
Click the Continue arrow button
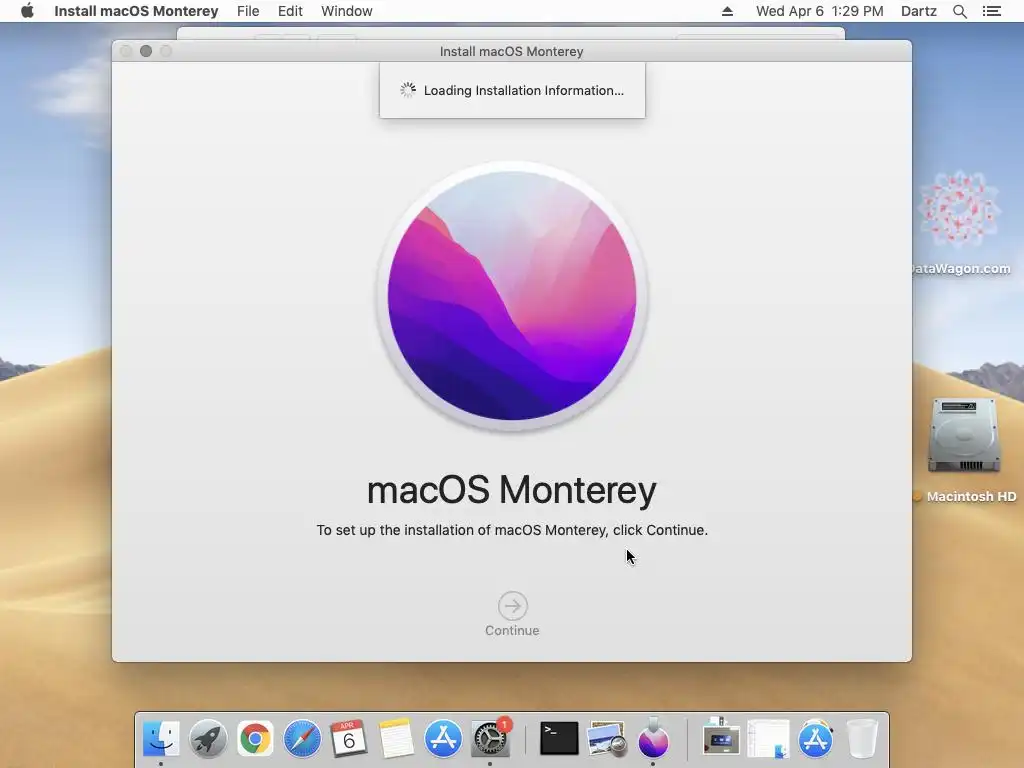tap(513, 606)
